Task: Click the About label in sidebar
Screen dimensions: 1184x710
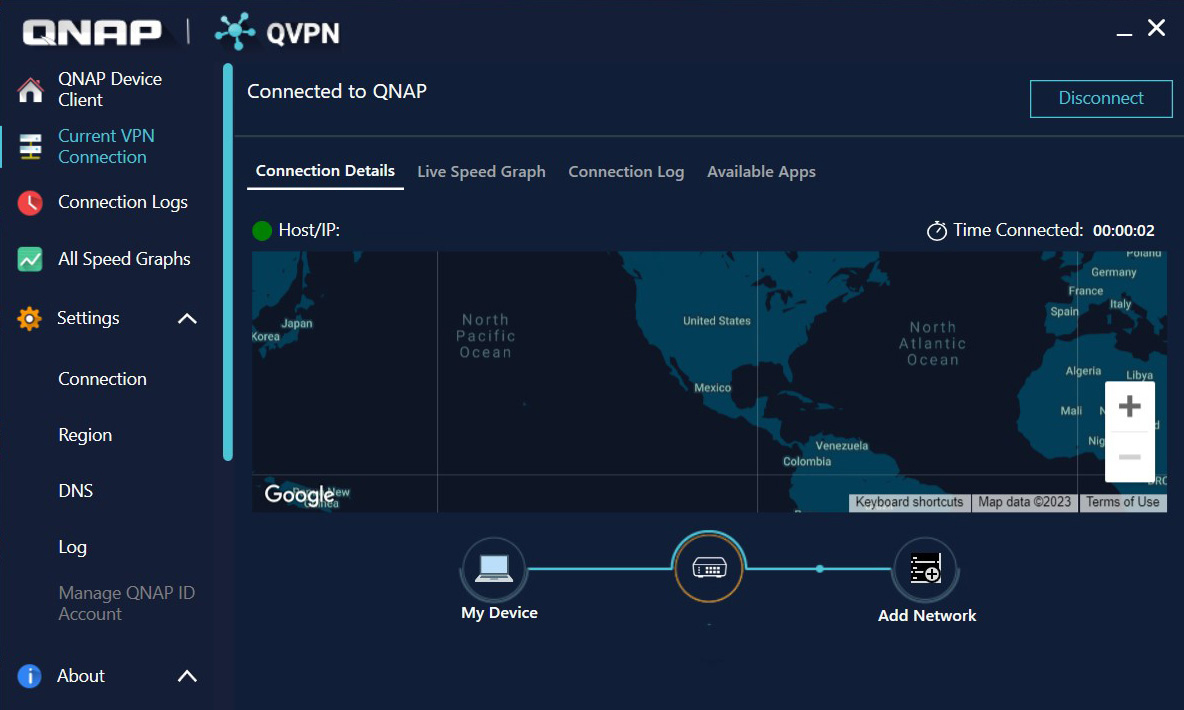Action: click(x=81, y=676)
